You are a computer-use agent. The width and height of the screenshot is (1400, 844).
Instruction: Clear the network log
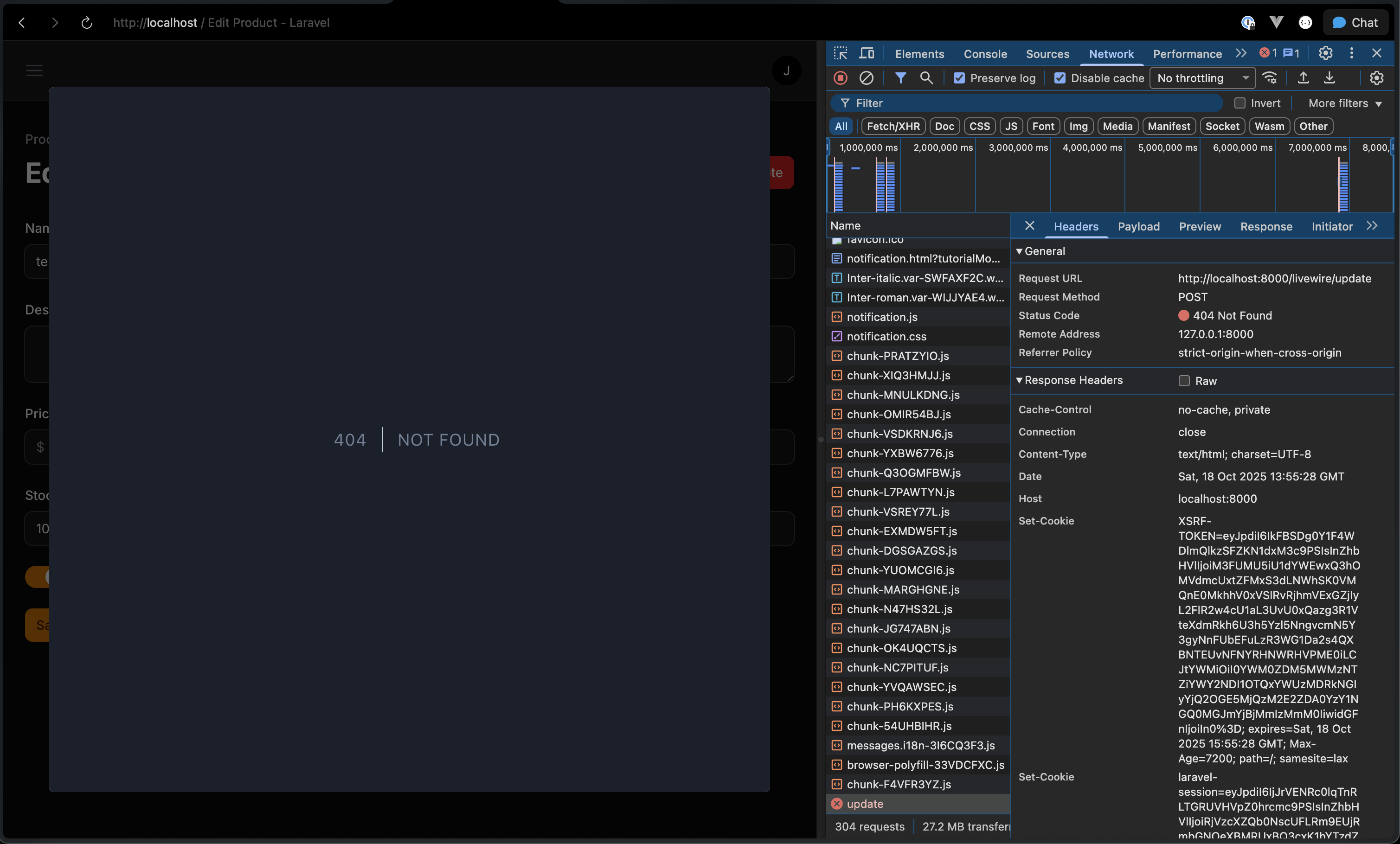(x=866, y=78)
